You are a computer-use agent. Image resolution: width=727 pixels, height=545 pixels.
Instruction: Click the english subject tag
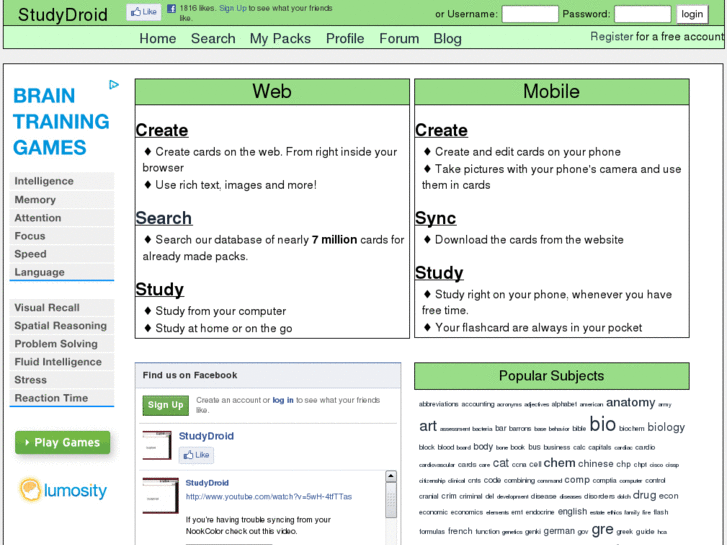572,512
